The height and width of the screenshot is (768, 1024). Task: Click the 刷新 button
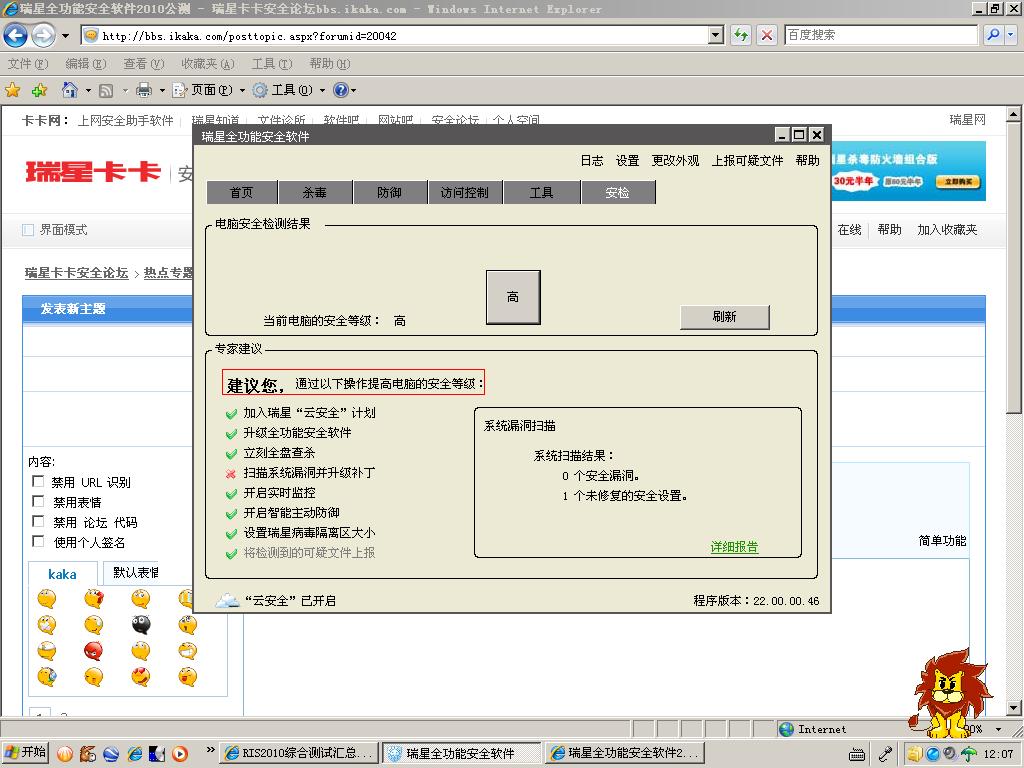[x=724, y=317]
